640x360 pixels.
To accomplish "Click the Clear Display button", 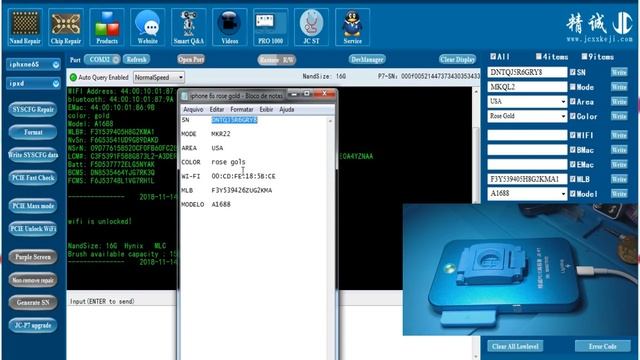I will 458,60.
